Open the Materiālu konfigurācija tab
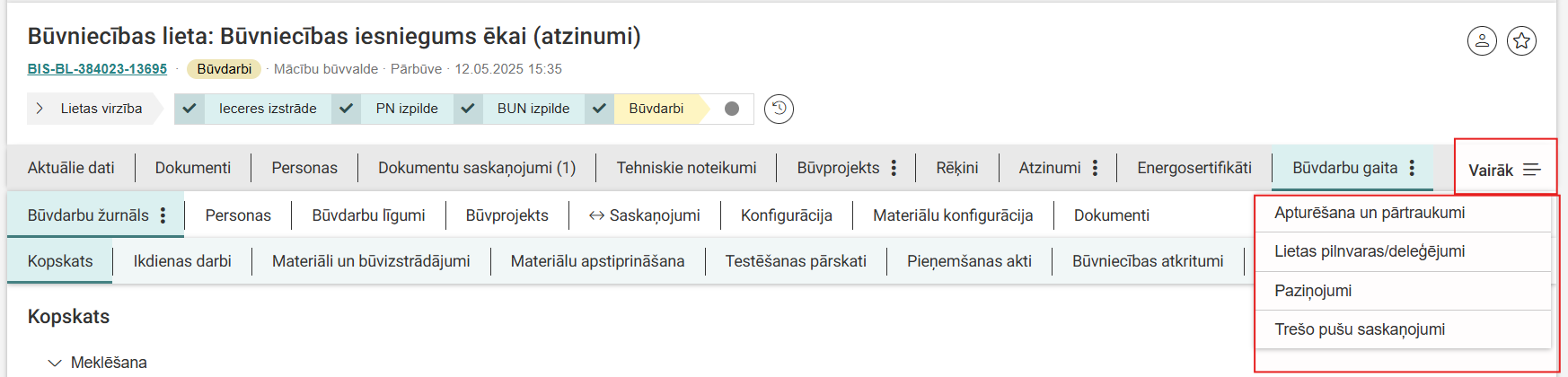This screenshot has height=377, width=1568. tap(953, 215)
